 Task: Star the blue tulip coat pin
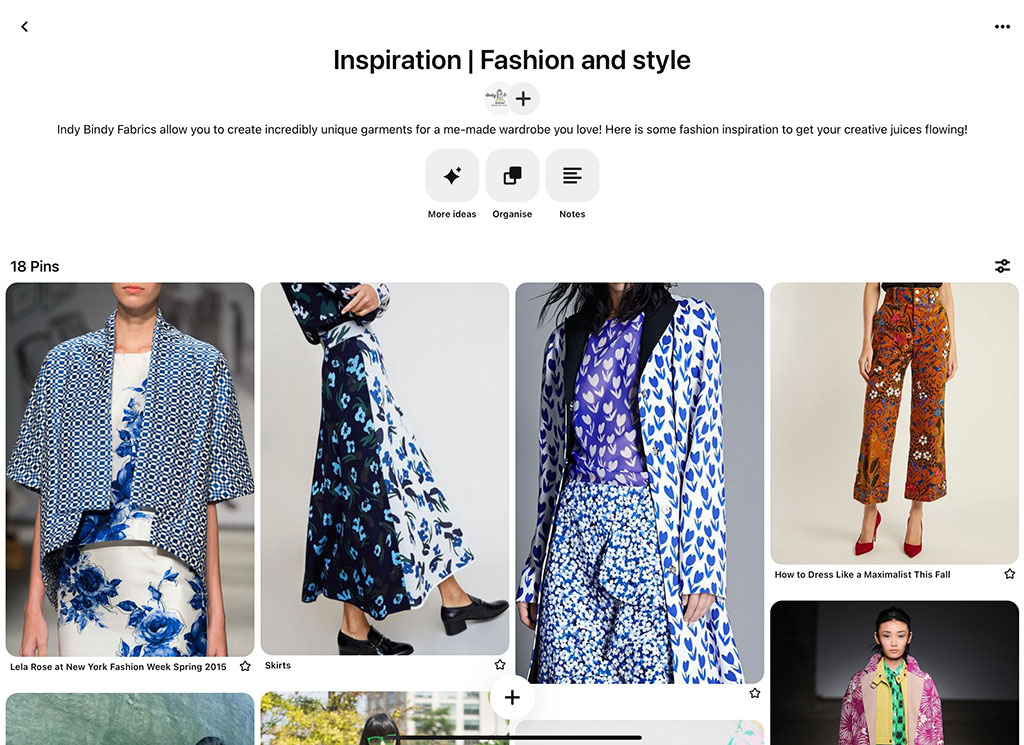tap(754, 693)
